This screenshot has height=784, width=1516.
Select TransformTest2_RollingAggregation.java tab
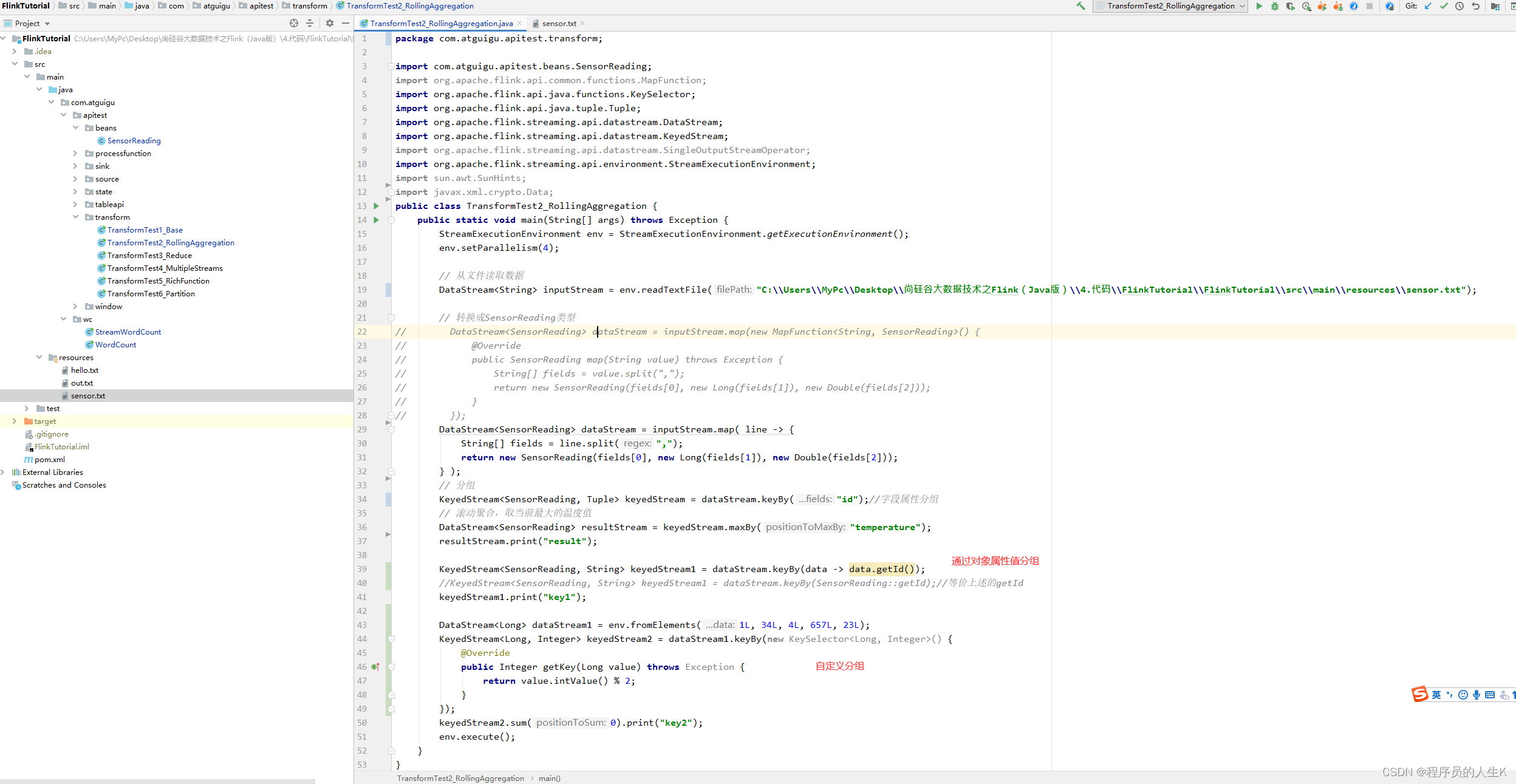[x=441, y=23]
